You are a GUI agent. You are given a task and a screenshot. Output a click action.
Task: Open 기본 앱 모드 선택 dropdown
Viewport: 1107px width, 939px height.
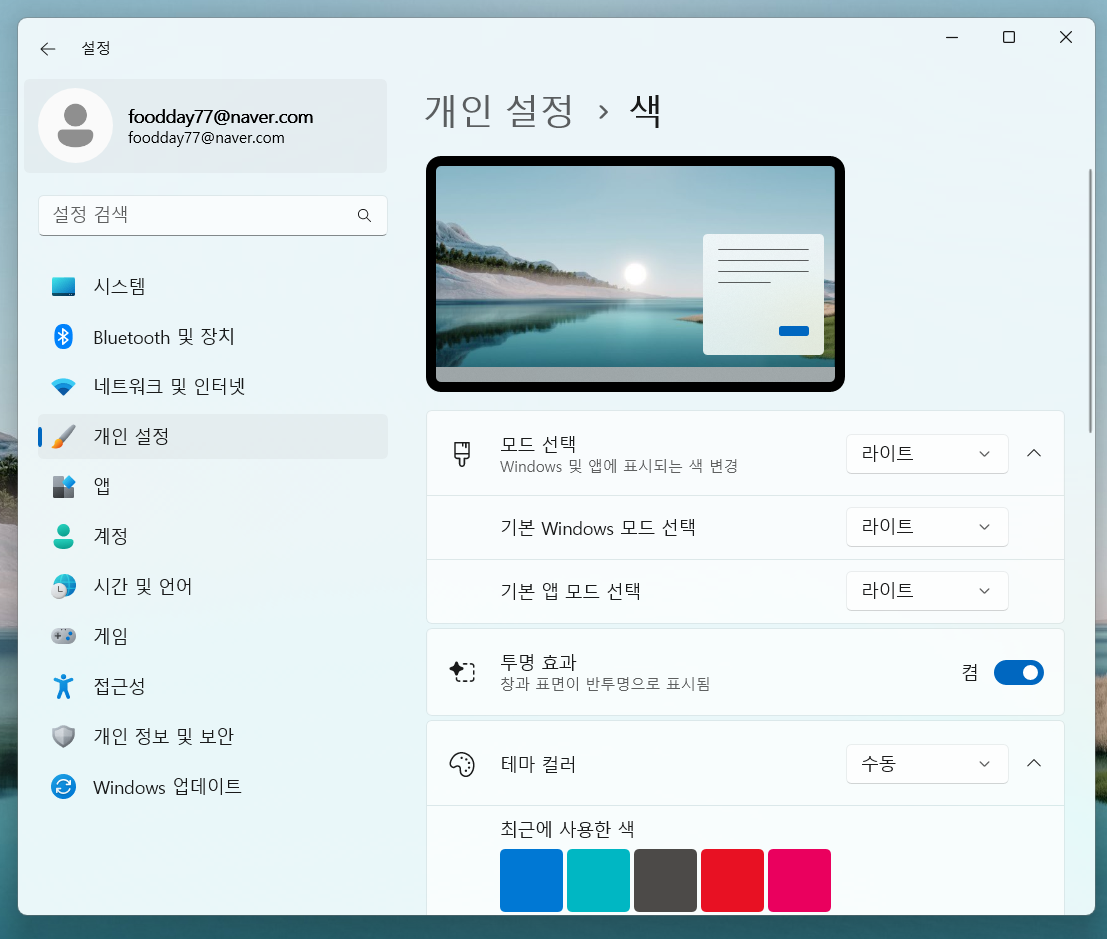coord(927,591)
